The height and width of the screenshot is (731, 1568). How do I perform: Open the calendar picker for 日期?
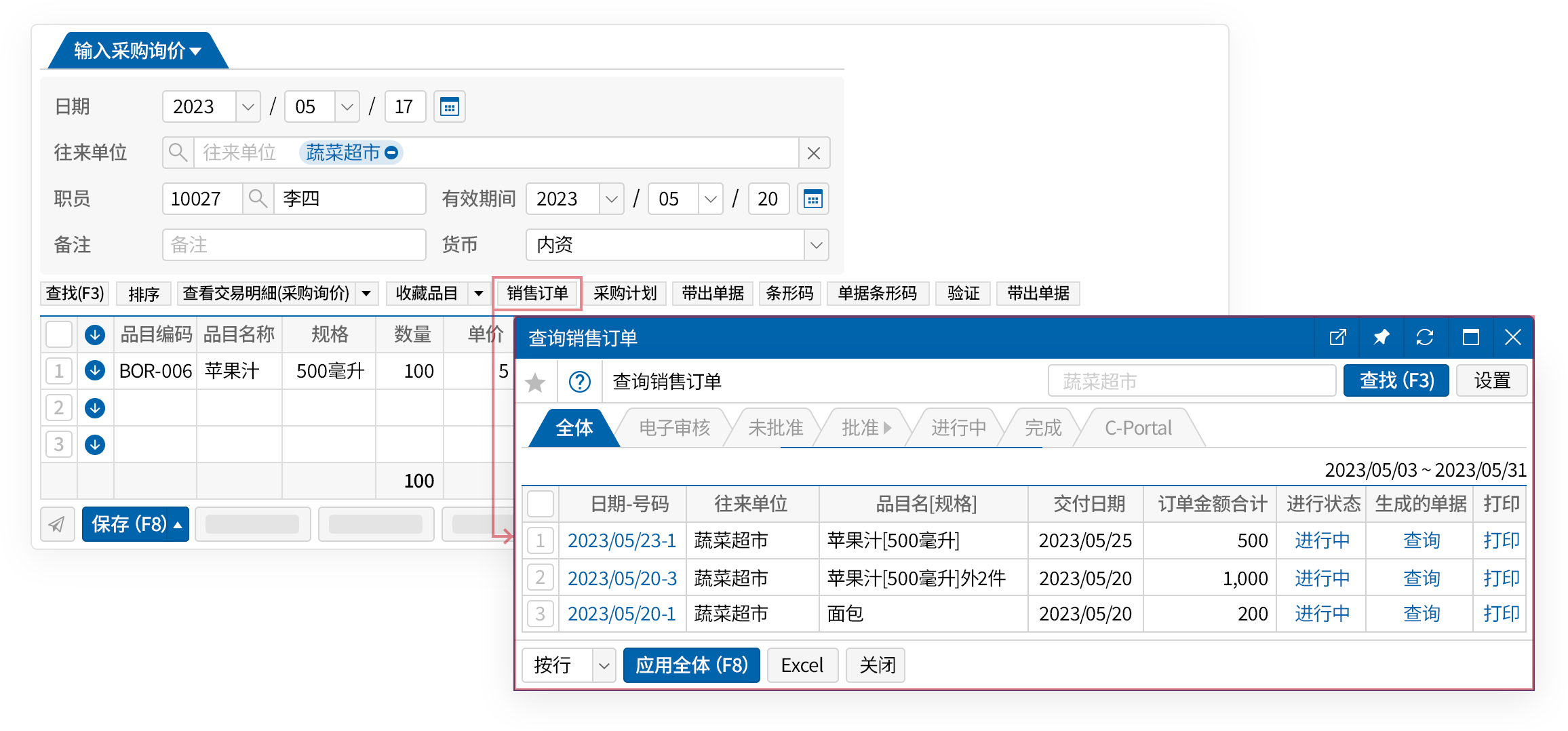point(449,106)
